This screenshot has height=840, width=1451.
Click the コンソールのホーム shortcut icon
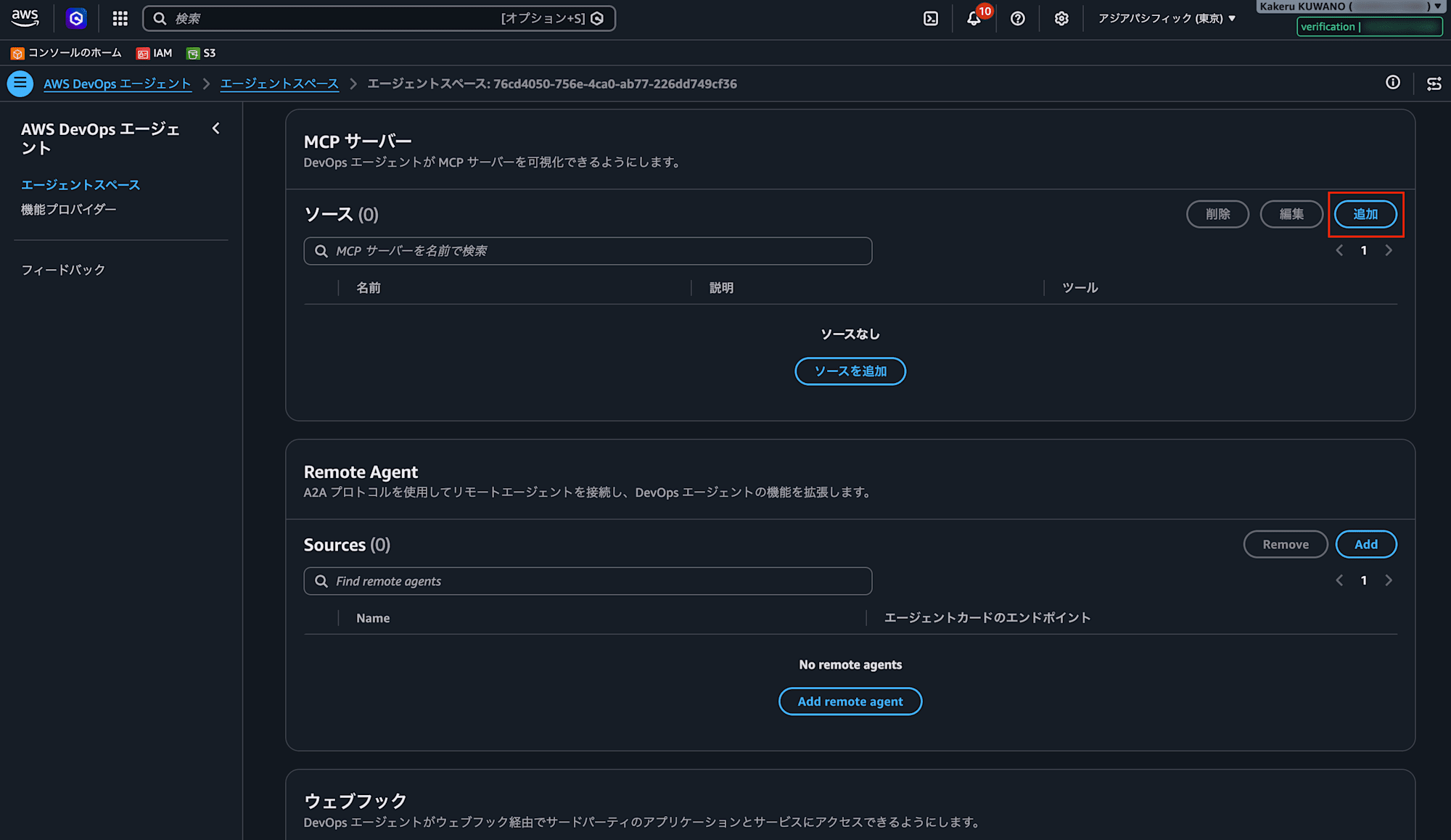[17, 53]
